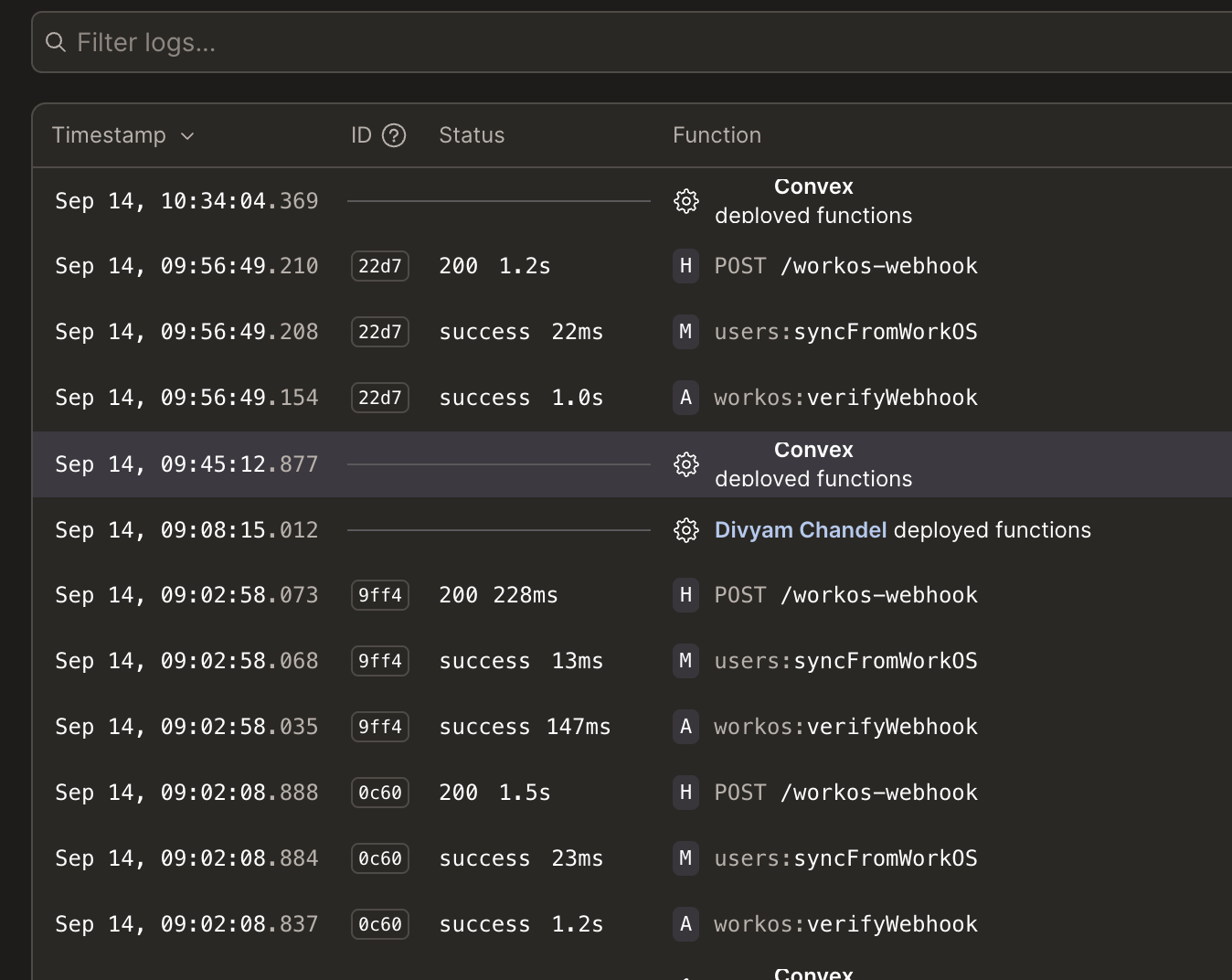
Task: Click the M icon on 09:56:49.208 log
Action: [685, 332]
